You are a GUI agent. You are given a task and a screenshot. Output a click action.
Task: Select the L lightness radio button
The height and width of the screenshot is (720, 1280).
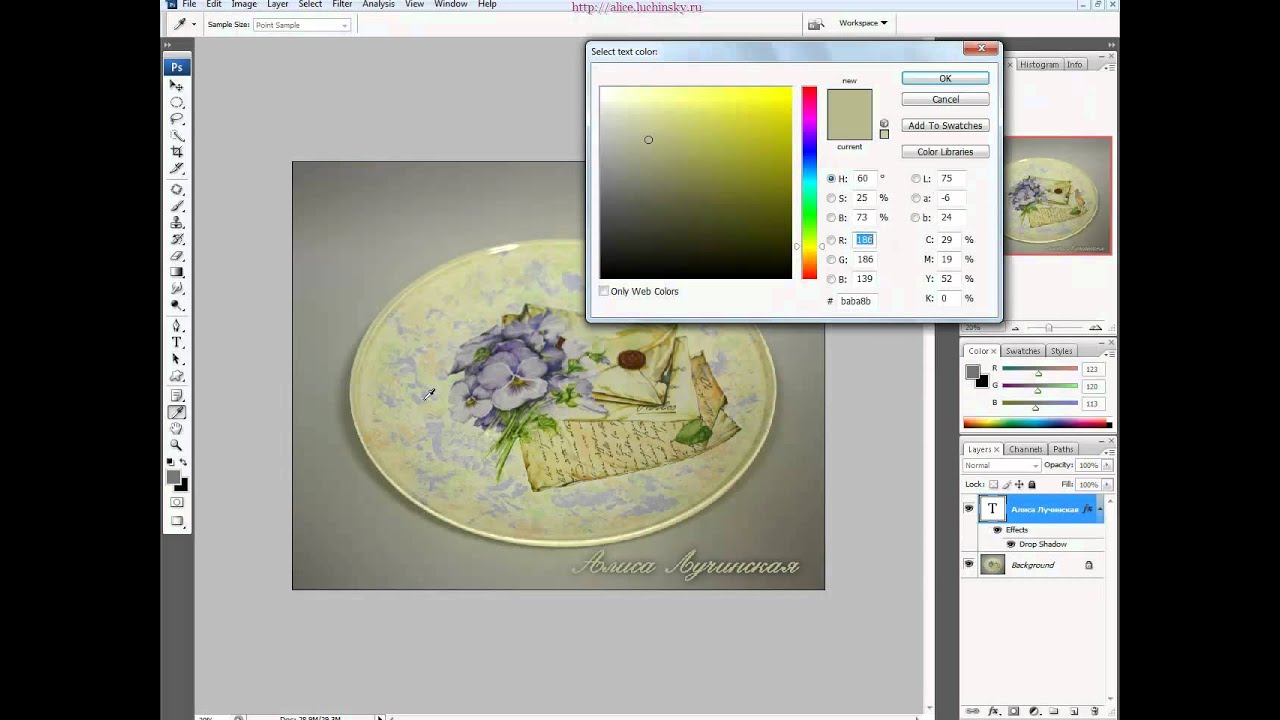click(x=915, y=178)
